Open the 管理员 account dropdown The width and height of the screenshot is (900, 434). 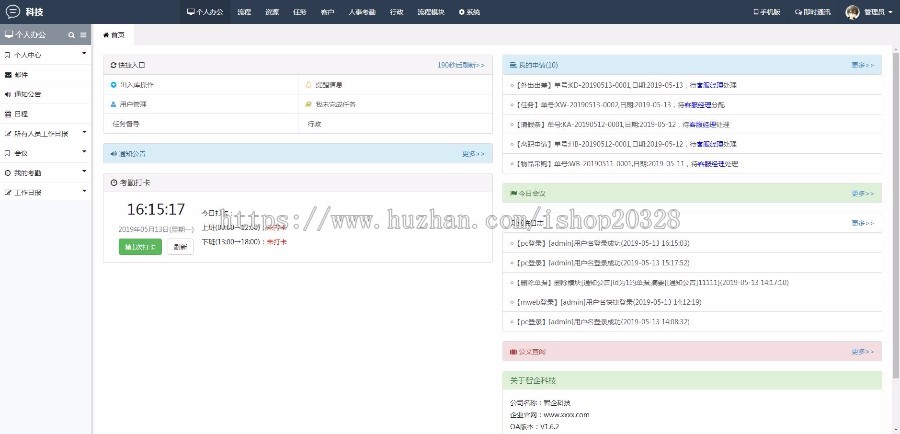[869, 11]
